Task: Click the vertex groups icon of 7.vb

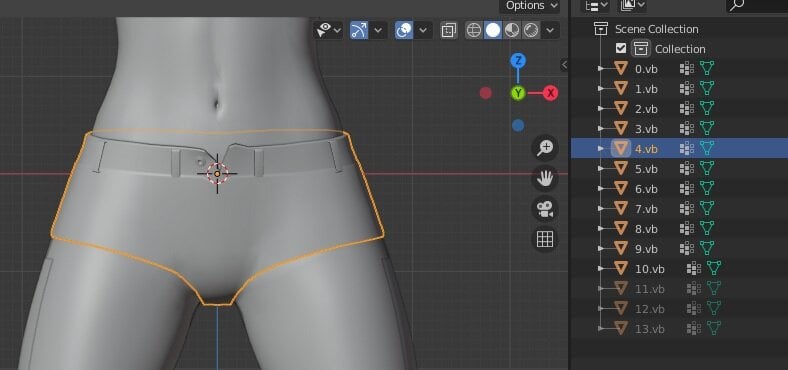Action: tap(686, 208)
